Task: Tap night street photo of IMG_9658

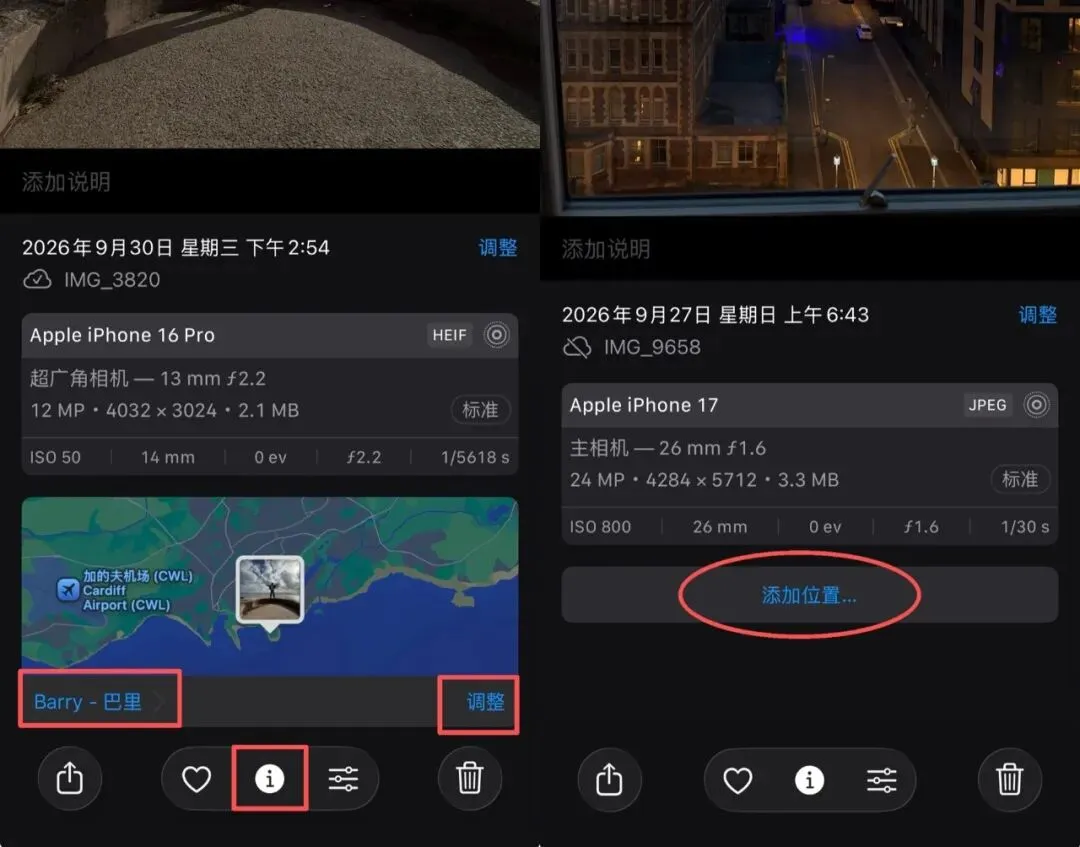Action: (x=810, y=107)
